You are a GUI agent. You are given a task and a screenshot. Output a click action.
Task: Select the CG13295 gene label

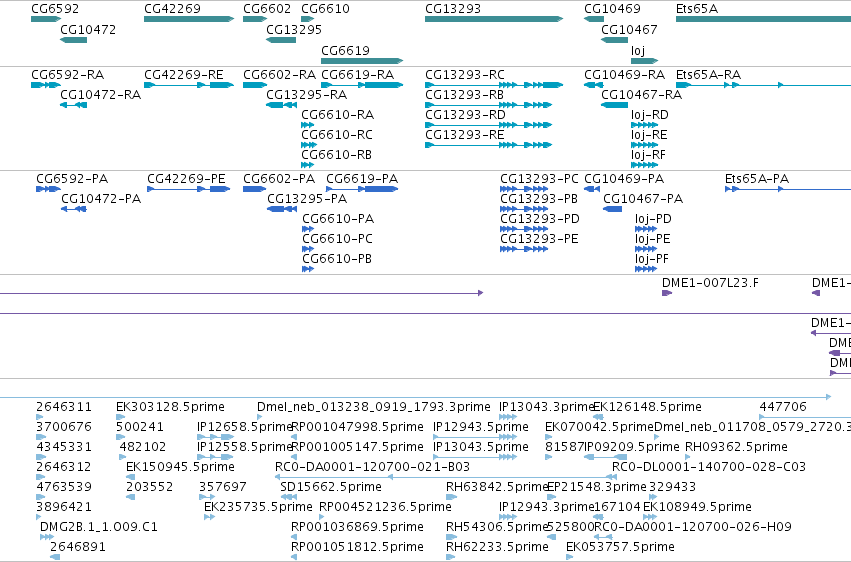(294, 29)
